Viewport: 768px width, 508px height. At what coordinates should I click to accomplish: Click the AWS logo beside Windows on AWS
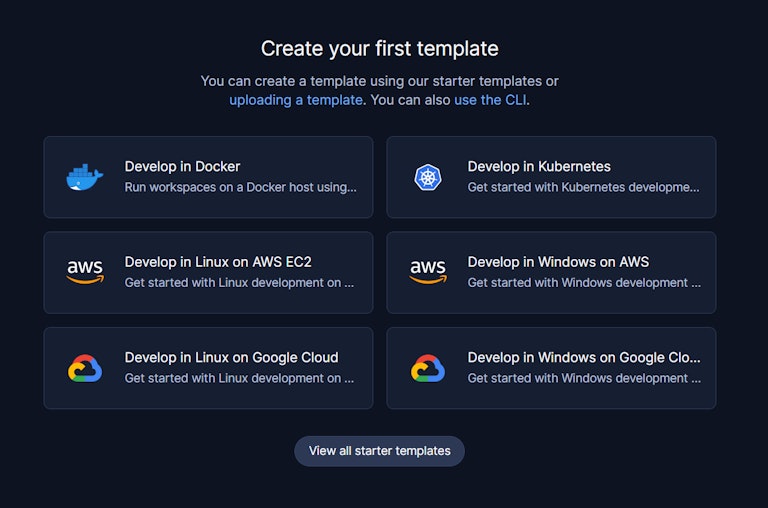click(x=428, y=272)
